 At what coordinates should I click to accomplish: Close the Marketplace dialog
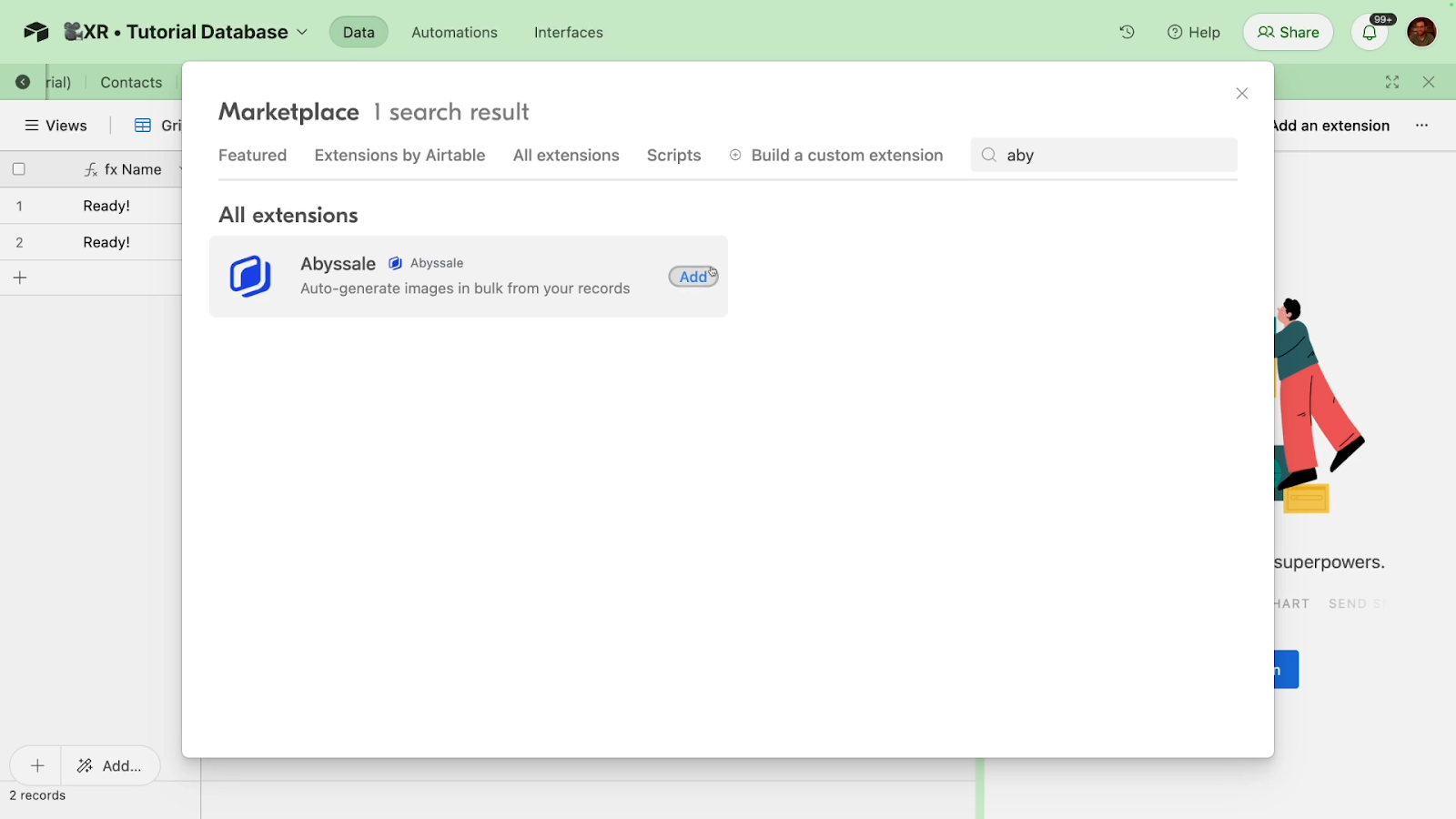[1242, 94]
